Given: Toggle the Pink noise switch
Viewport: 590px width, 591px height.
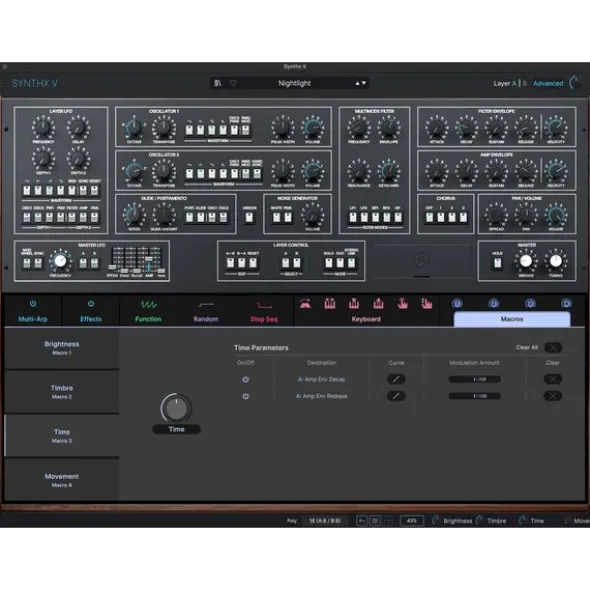Looking at the screenshot, I should tap(288, 217).
